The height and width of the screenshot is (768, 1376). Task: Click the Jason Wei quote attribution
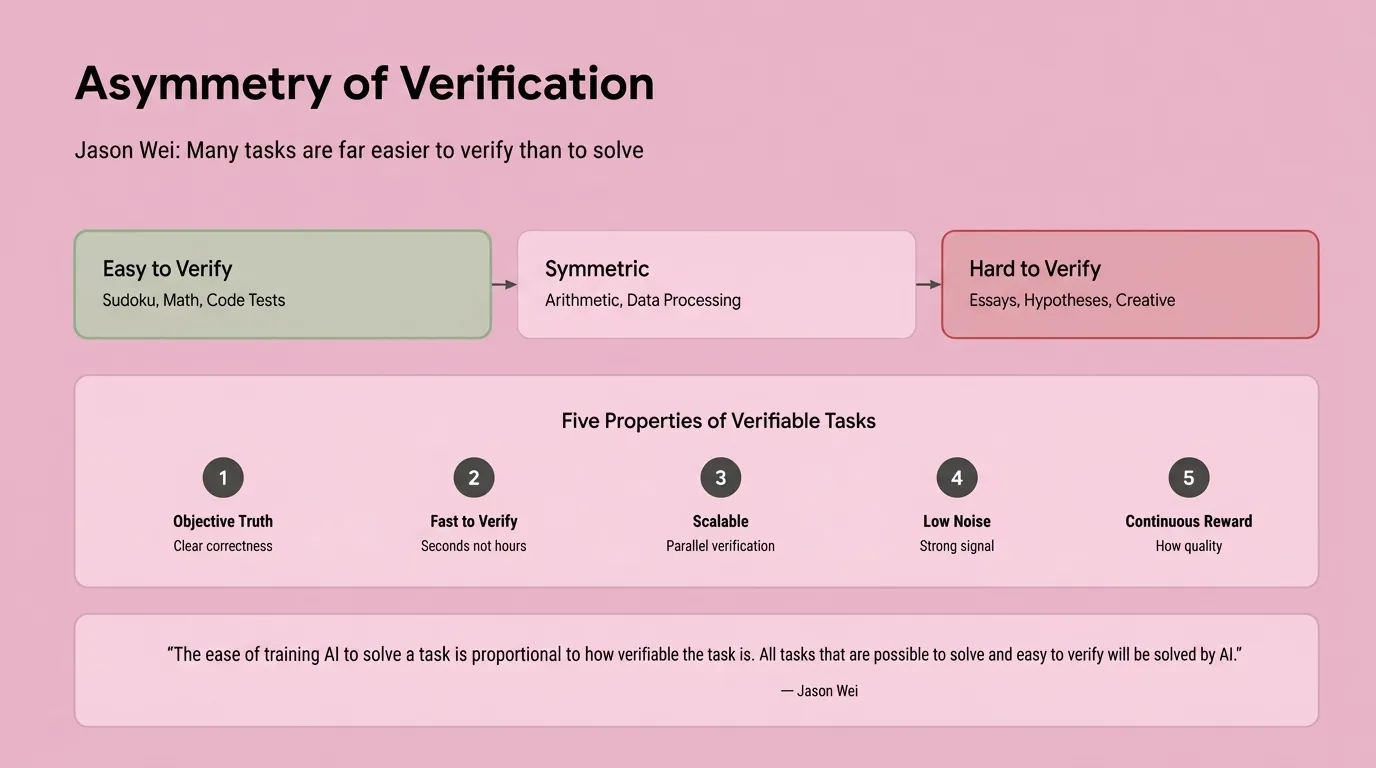[819, 691]
